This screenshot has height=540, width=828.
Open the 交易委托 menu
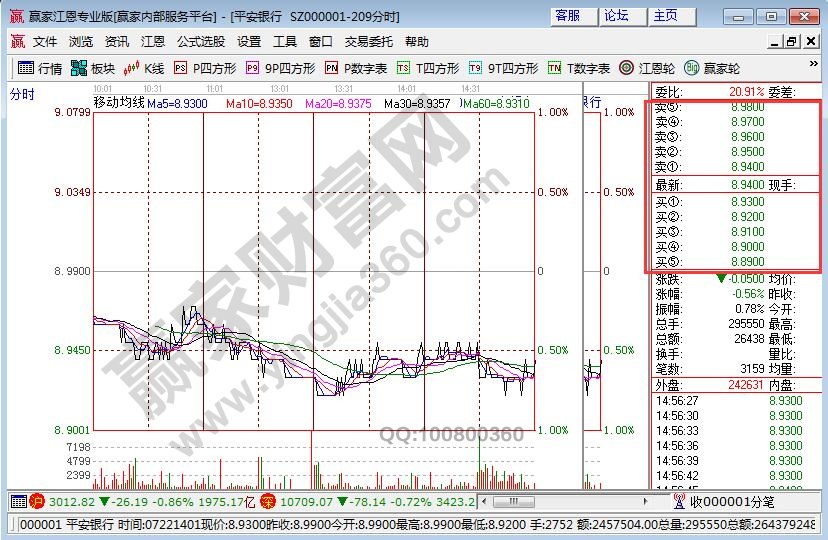(x=369, y=42)
